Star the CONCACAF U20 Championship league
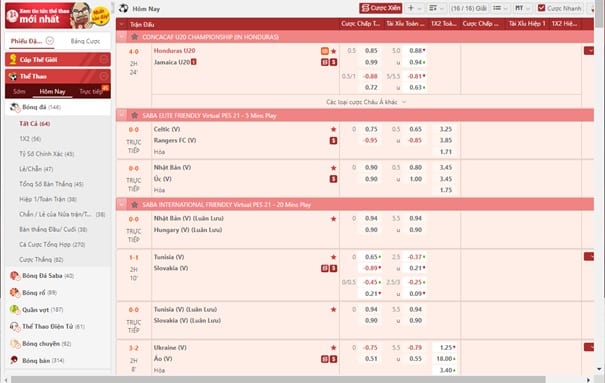This screenshot has width=605, height=383. pyautogui.click(x=134, y=37)
